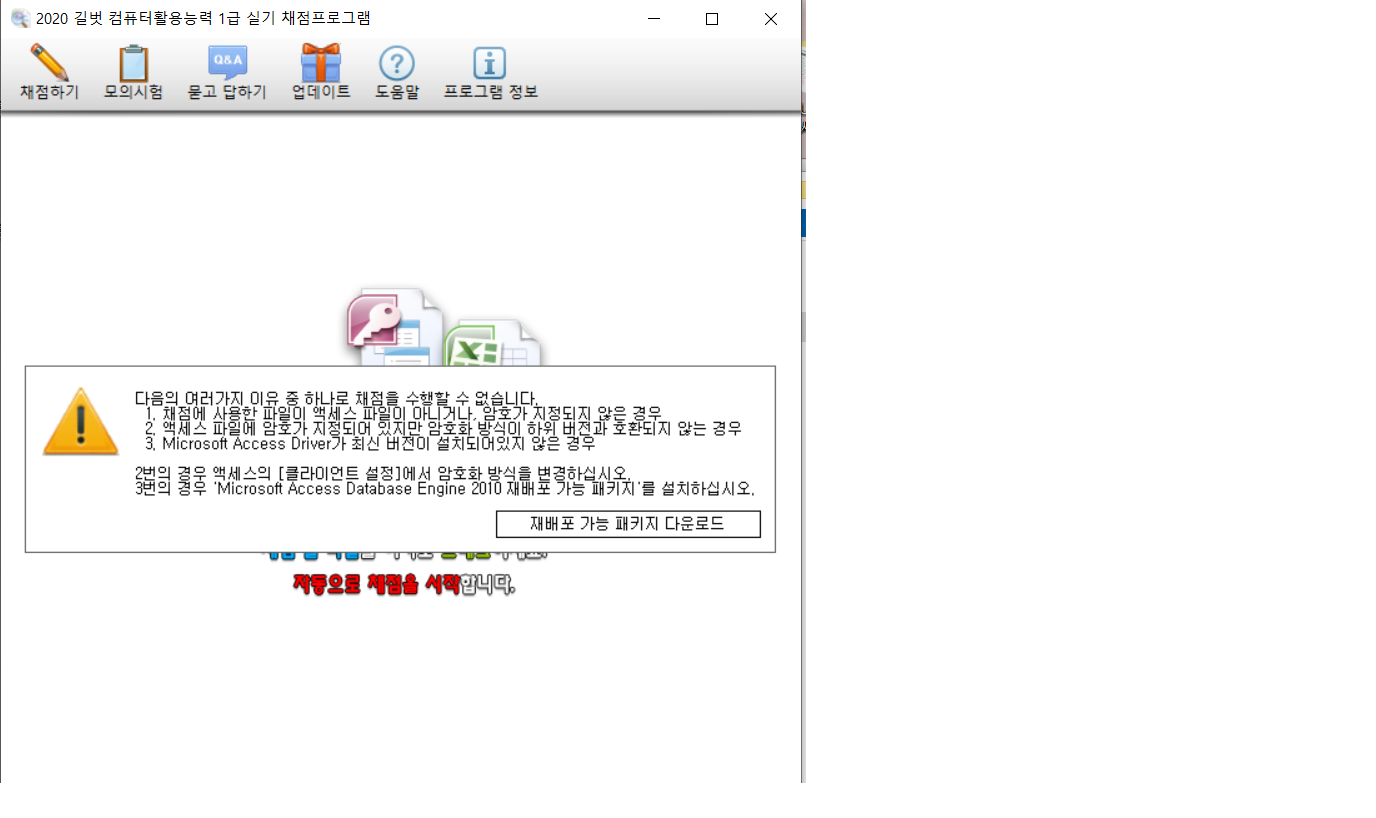Choose the 묻고 답하기 label
Viewport: 1376px width, 818px height.
(227, 92)
